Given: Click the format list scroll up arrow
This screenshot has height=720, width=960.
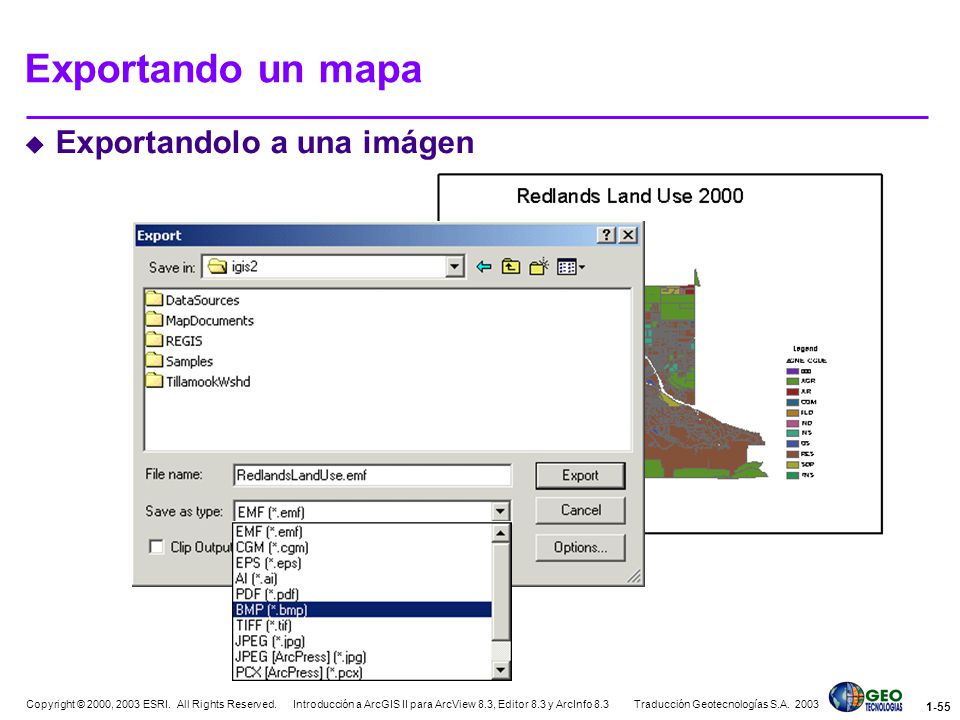Looking at the screenshot, I should pos(501,533).
